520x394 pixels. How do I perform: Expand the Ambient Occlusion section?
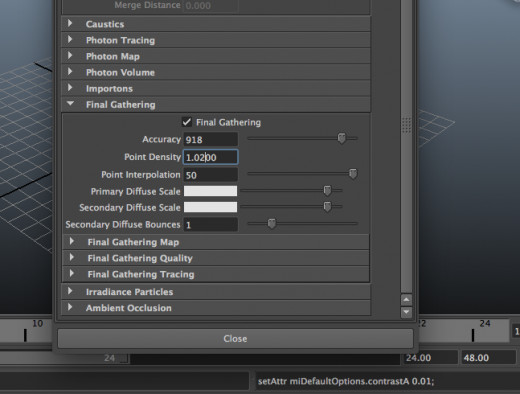tap(216, 308)
